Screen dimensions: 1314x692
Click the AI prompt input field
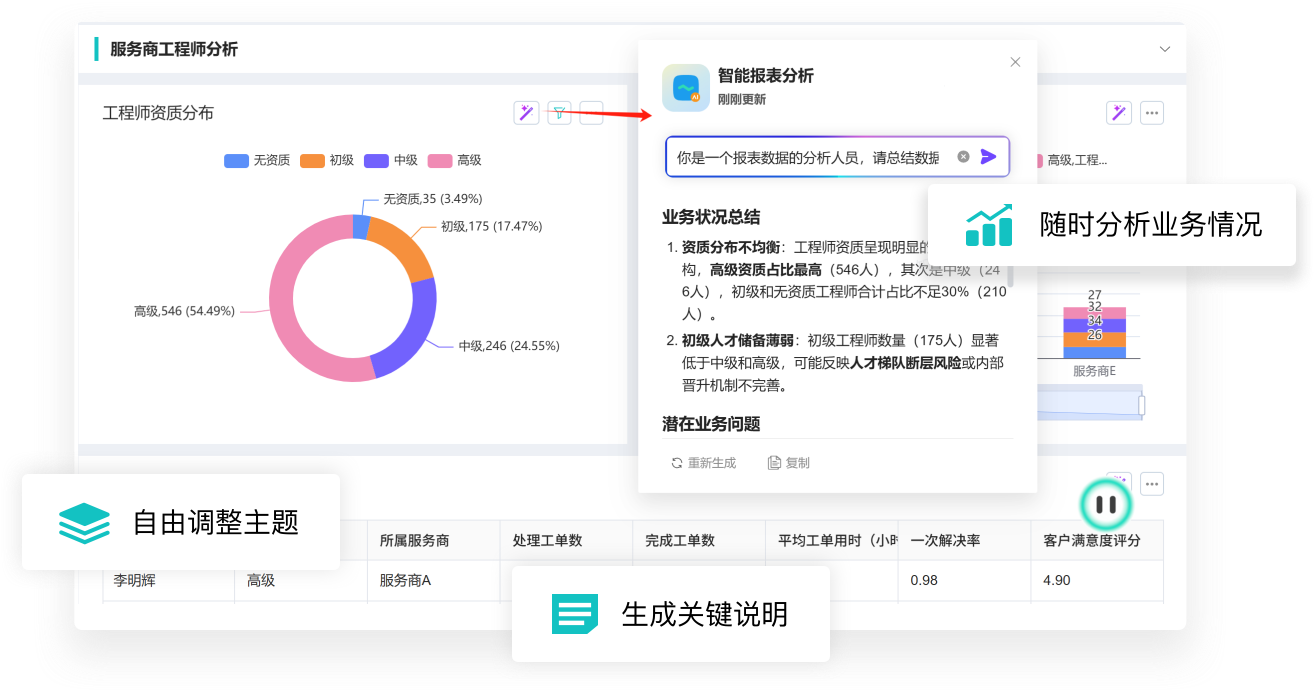click(x=808, y=157)
